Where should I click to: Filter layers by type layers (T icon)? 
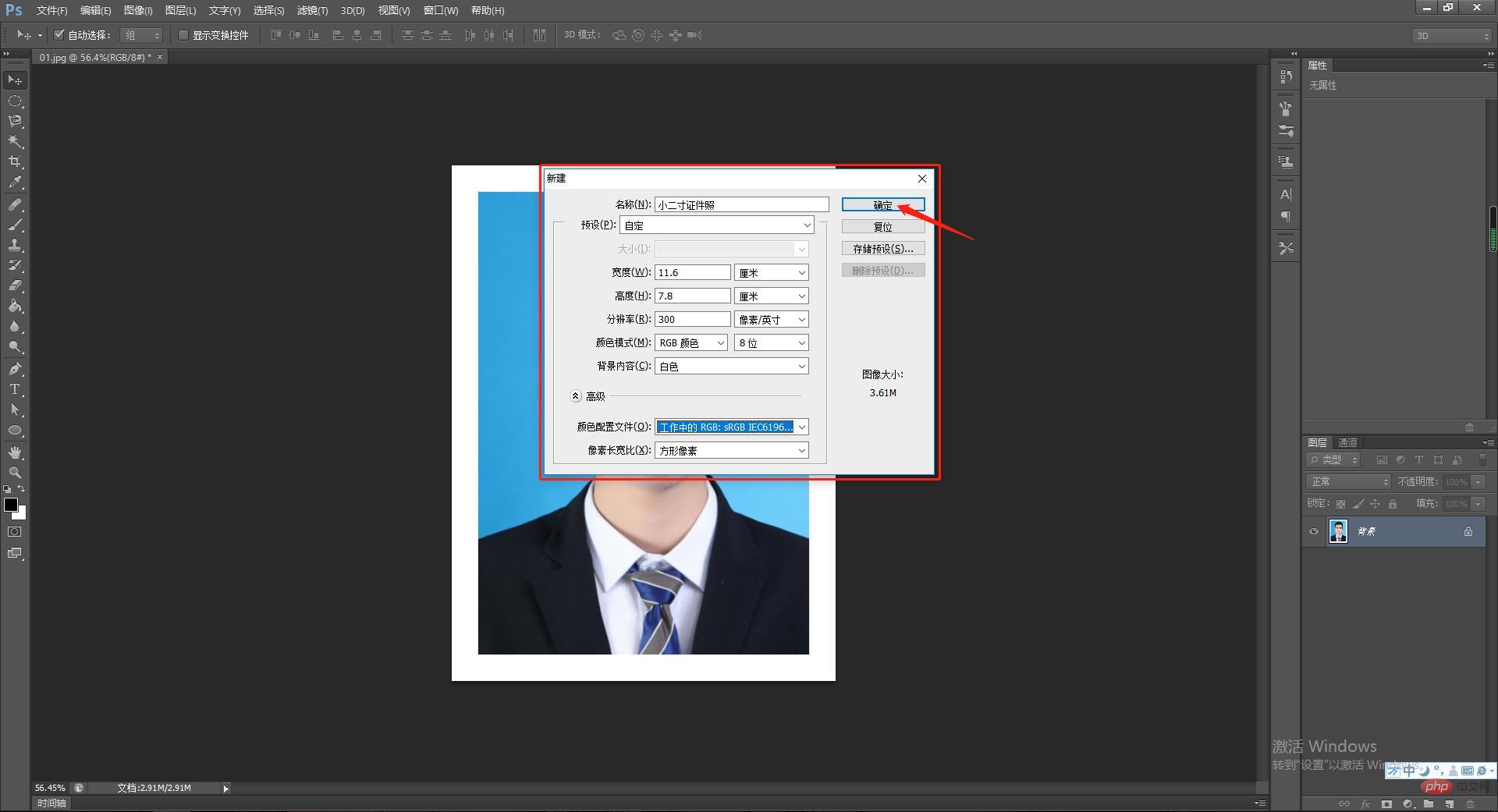[1419, 460]
